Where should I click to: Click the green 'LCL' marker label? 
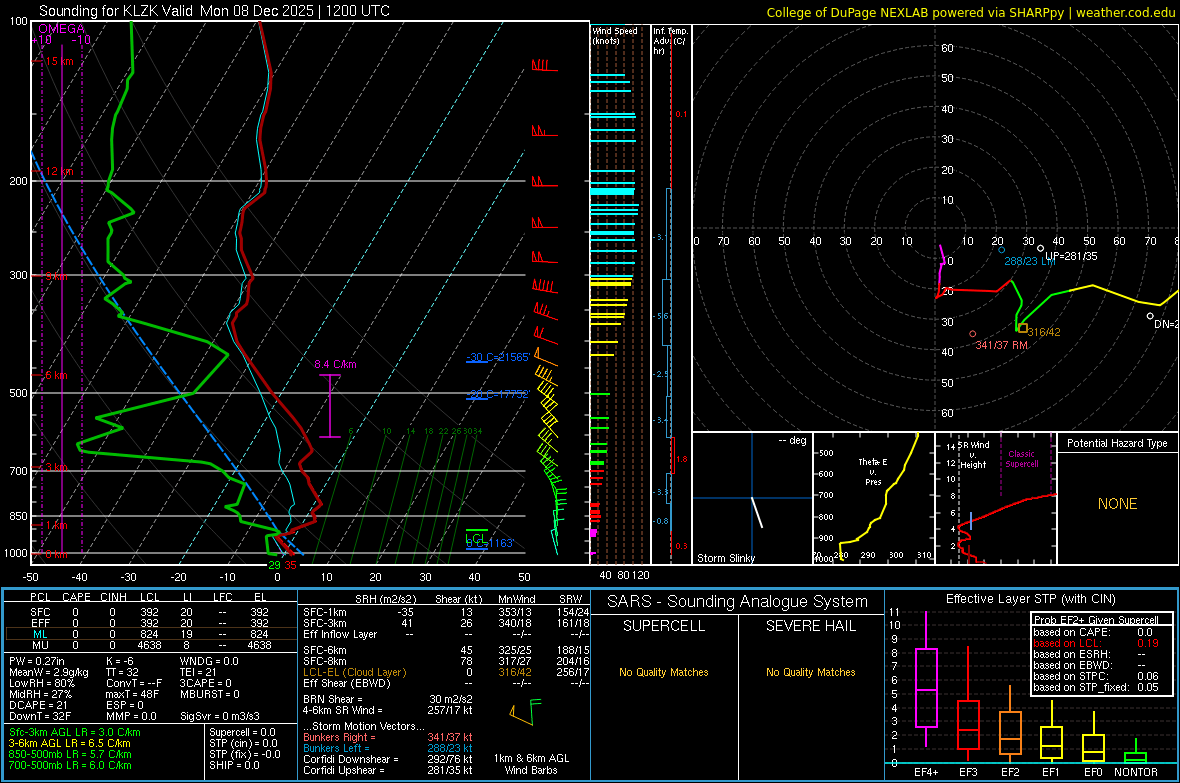475,537
